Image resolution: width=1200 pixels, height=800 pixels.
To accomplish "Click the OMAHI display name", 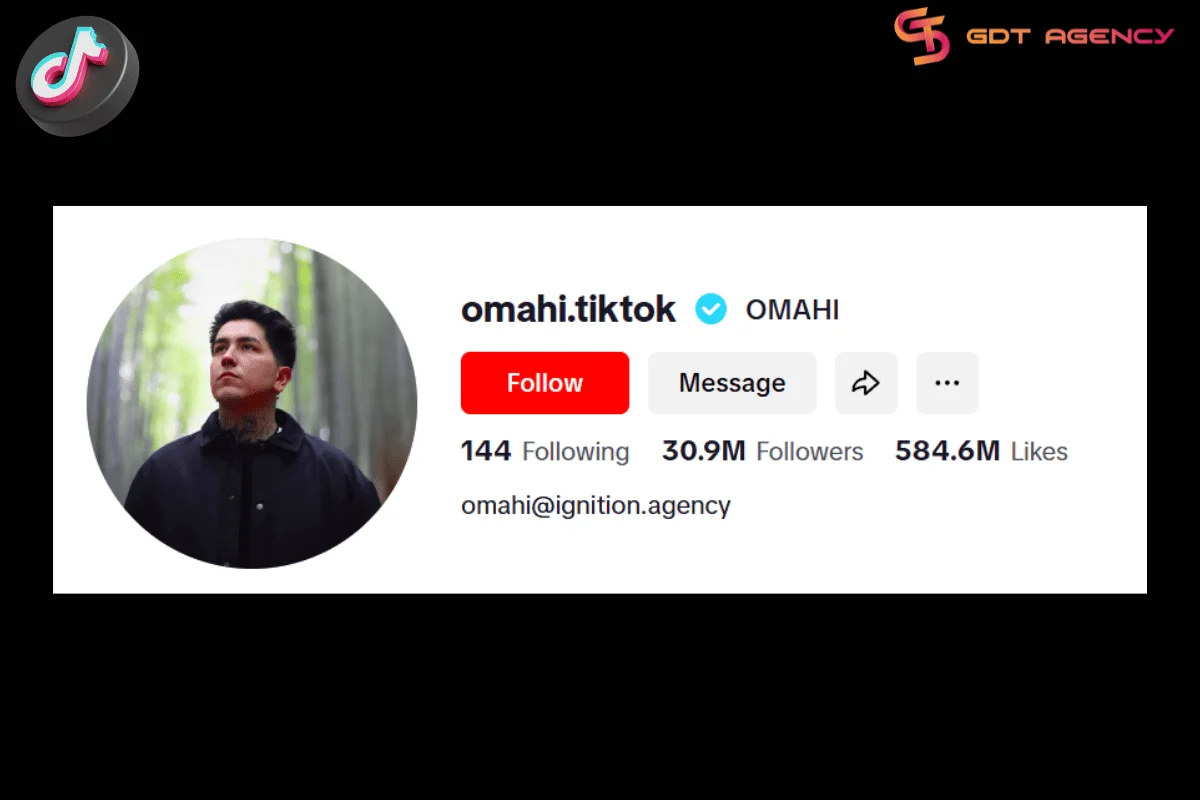I will coord(792,310).
